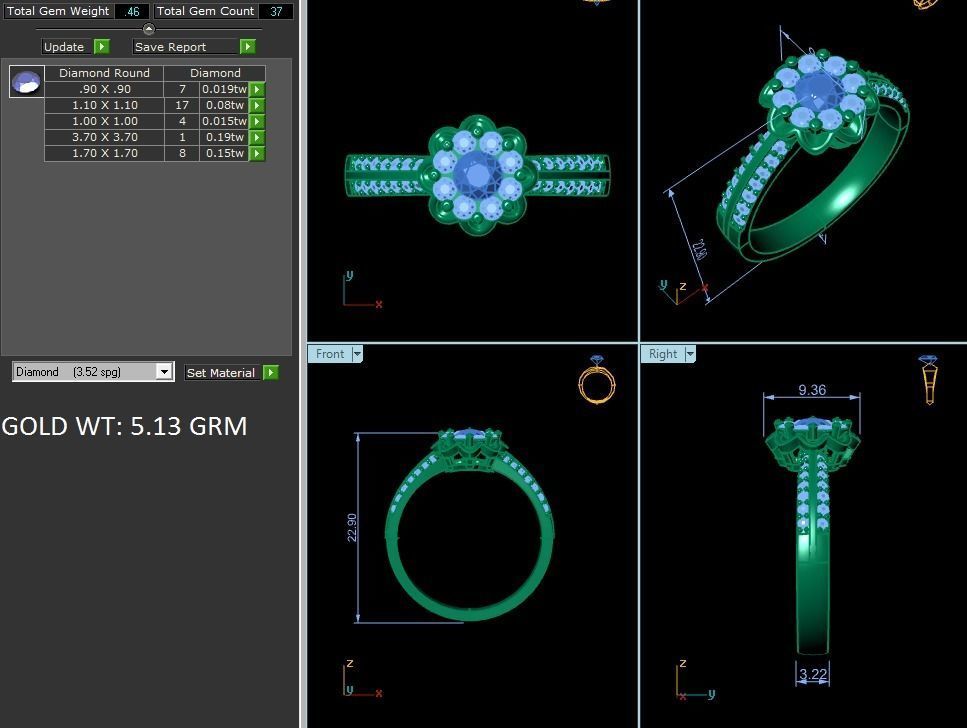This screenshot has width=967, height=728.
Task: Click the 0.15tw weight cell
Action: pyautogui.click(x=224, y=154)
